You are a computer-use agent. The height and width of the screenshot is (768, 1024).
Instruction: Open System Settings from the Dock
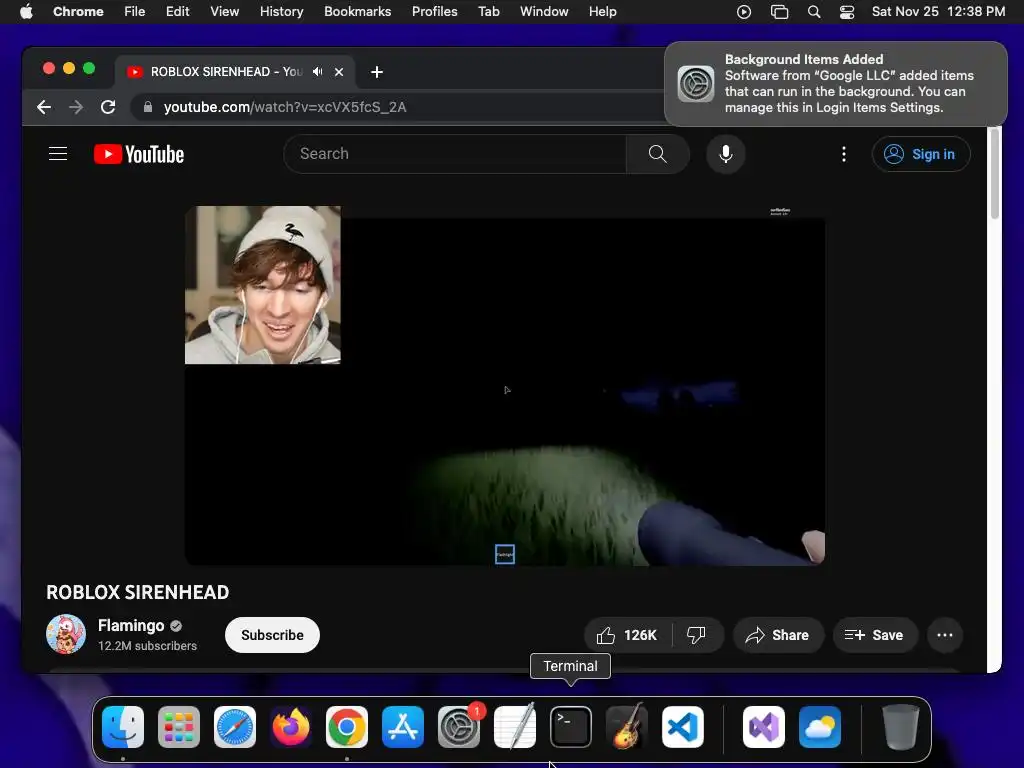459,727
